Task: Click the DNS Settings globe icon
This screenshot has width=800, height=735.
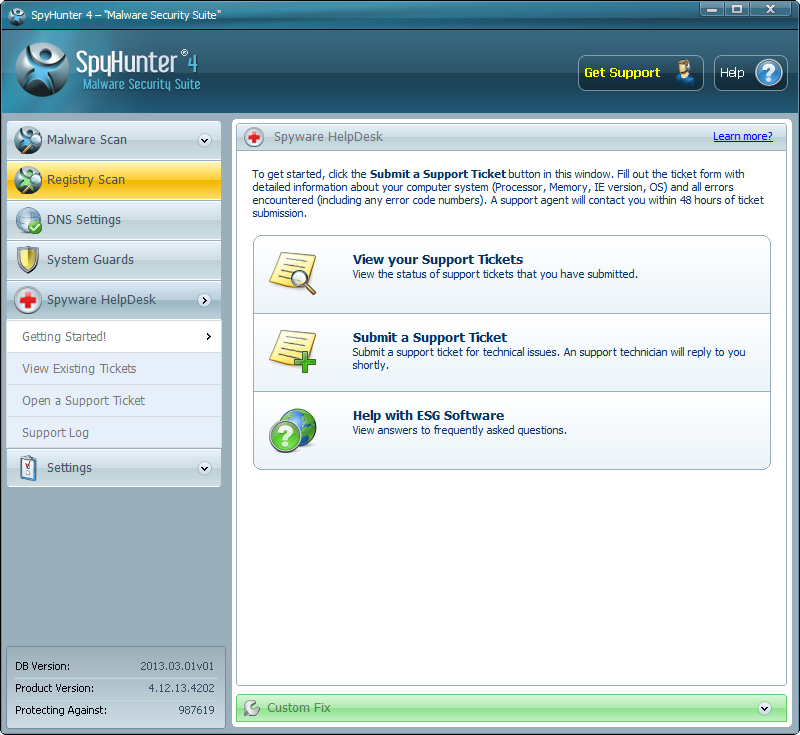Action: (28, 220)
